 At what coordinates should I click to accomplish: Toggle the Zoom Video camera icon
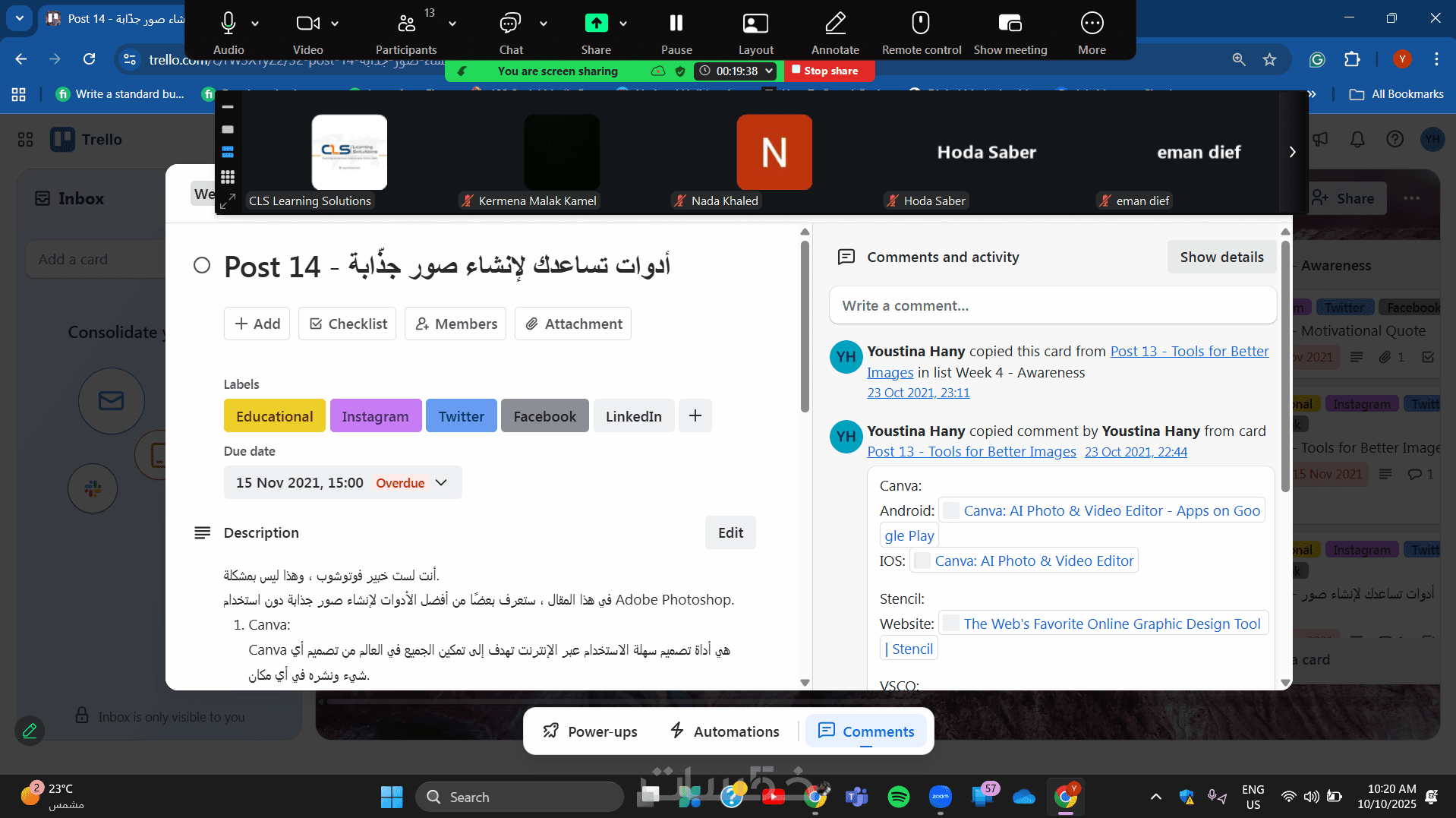[307, 24]
